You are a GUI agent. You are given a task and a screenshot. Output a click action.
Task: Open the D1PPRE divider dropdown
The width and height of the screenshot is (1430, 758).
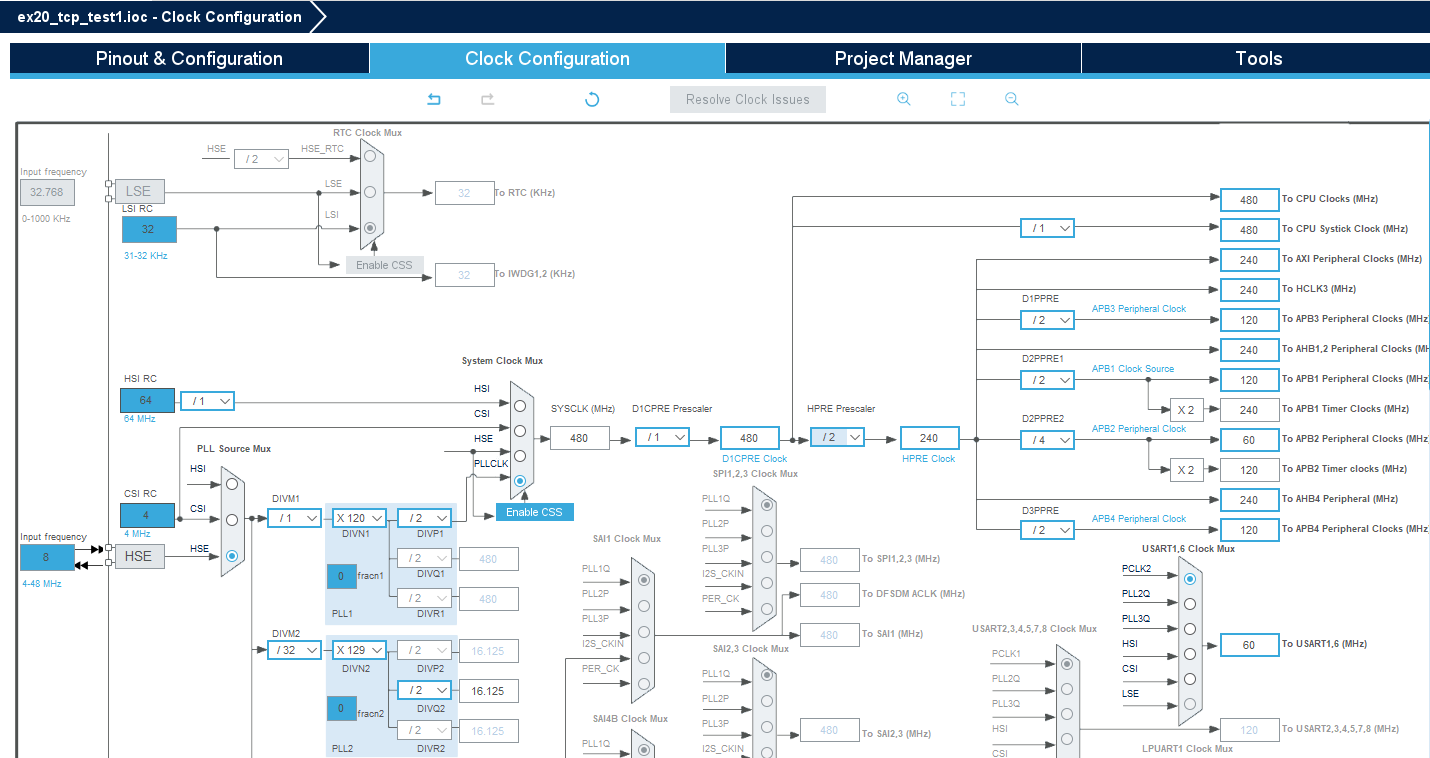(x=1048, y=320)
